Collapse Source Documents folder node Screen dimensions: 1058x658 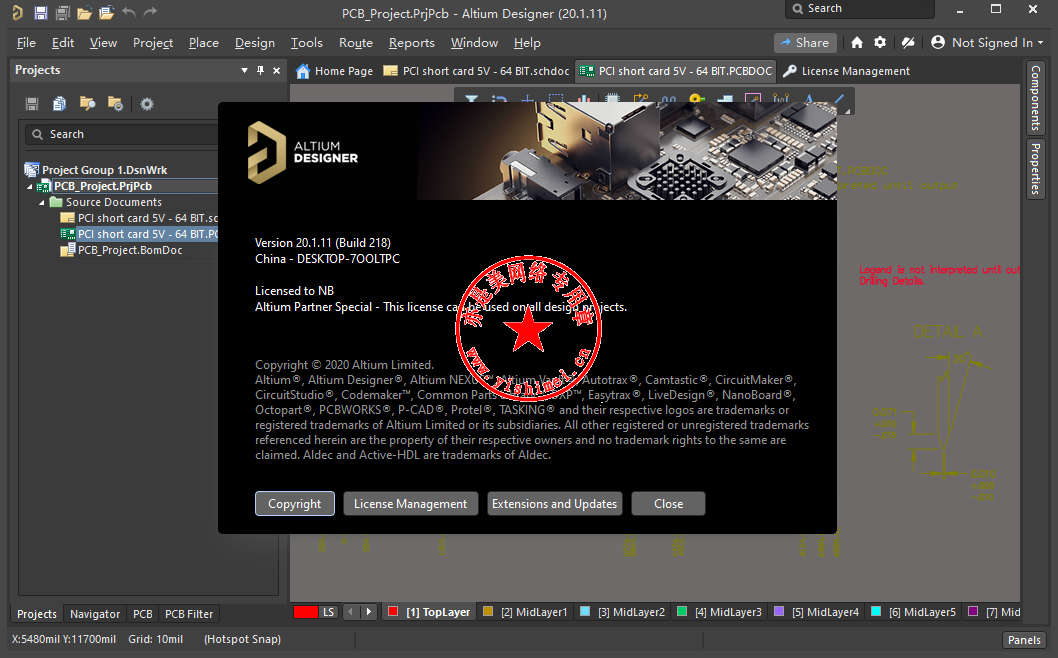coord(42,202)
